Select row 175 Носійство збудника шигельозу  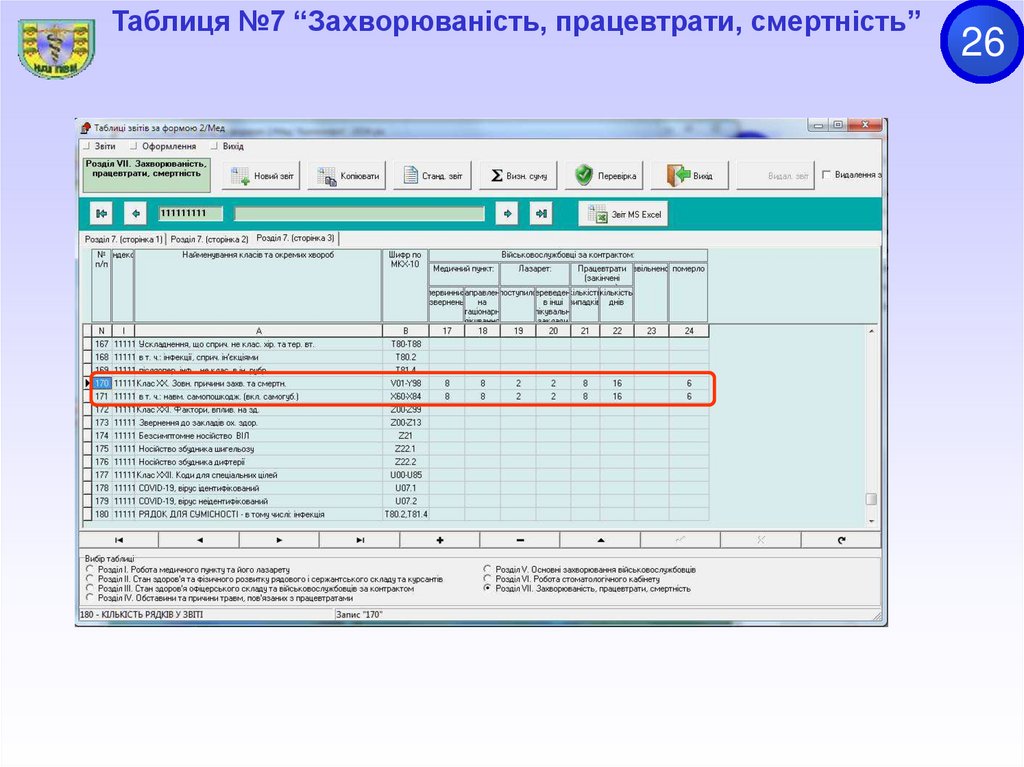tap(396, 449)
